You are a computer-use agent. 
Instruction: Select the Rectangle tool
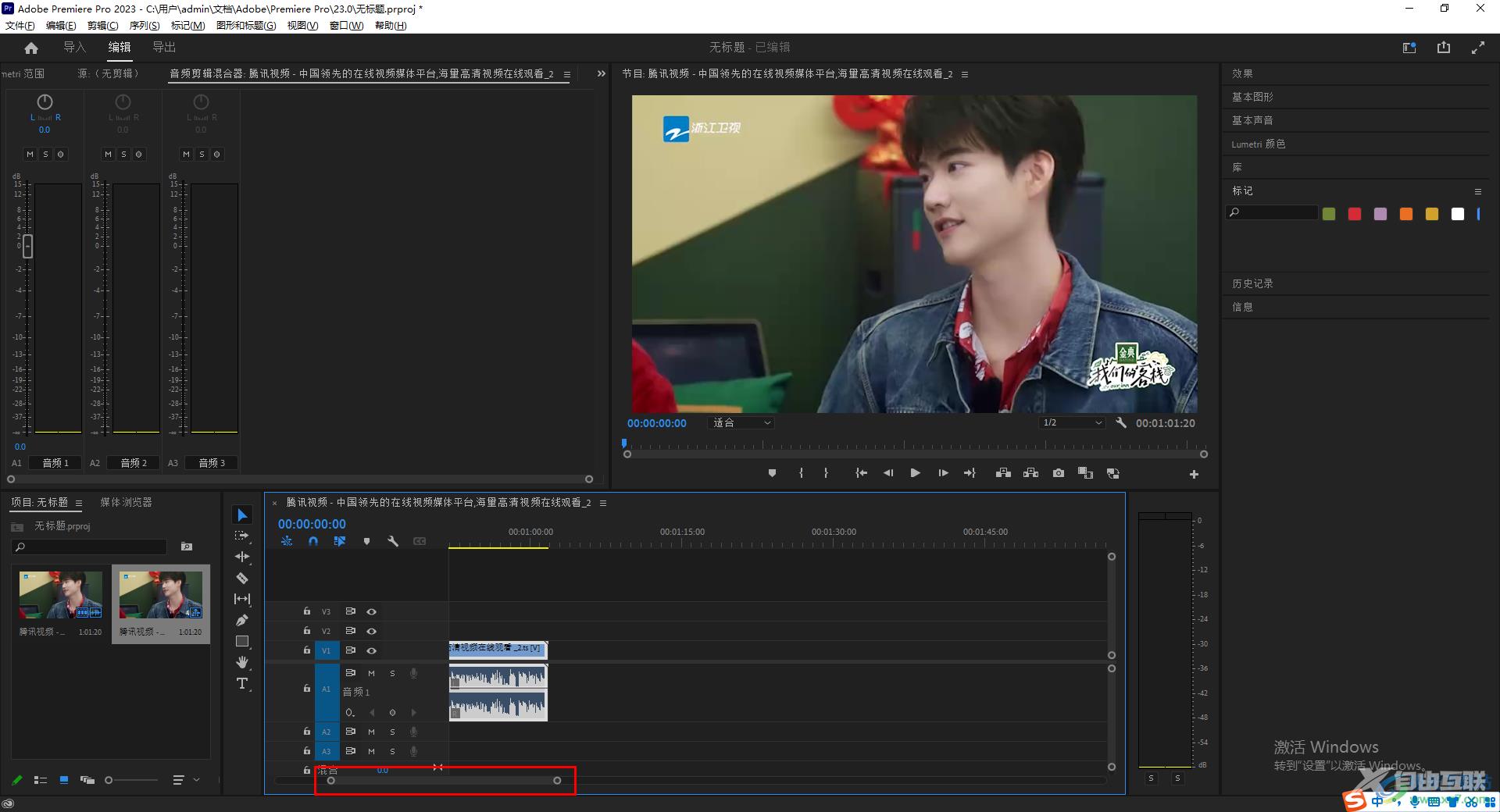pyautogui.click(x=242, y=641)
